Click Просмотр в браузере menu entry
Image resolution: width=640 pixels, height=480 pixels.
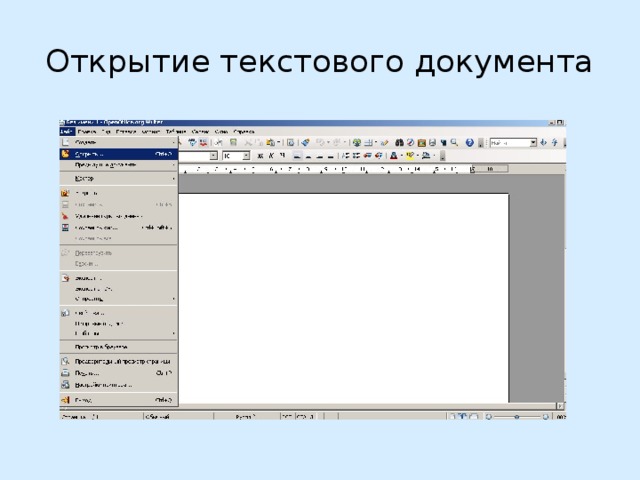click(118, 347)
